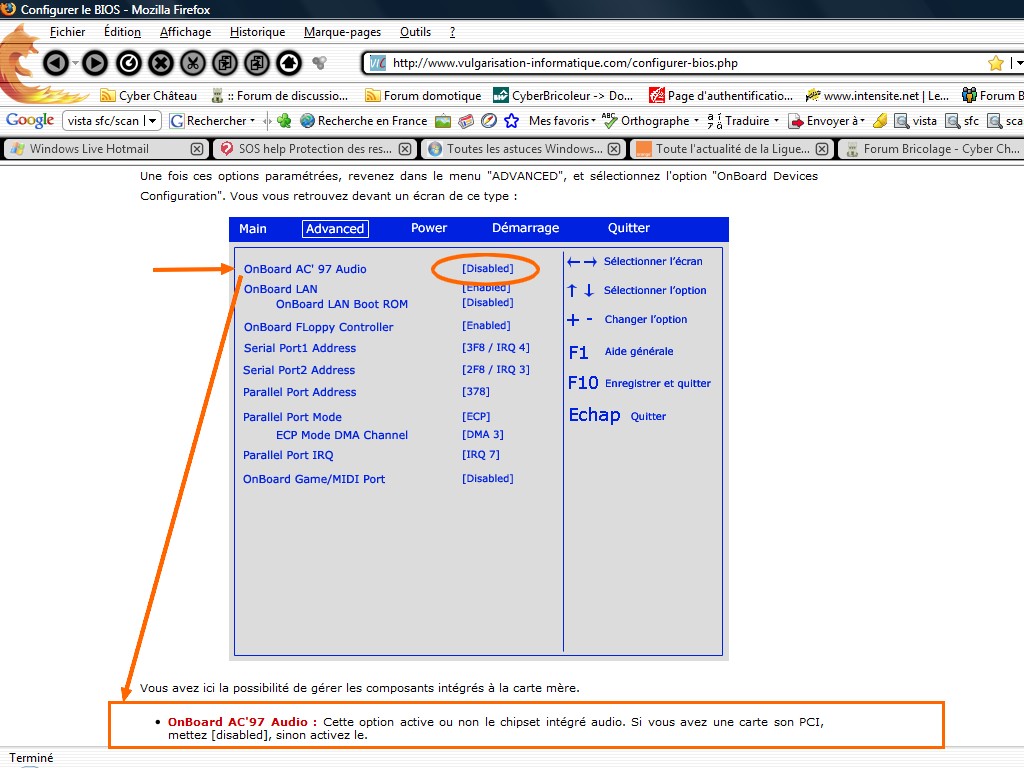Open the Forum domotique bookmark
Image resolution: width=1024 pixels, height=768 pixels.
coord(423,96)
